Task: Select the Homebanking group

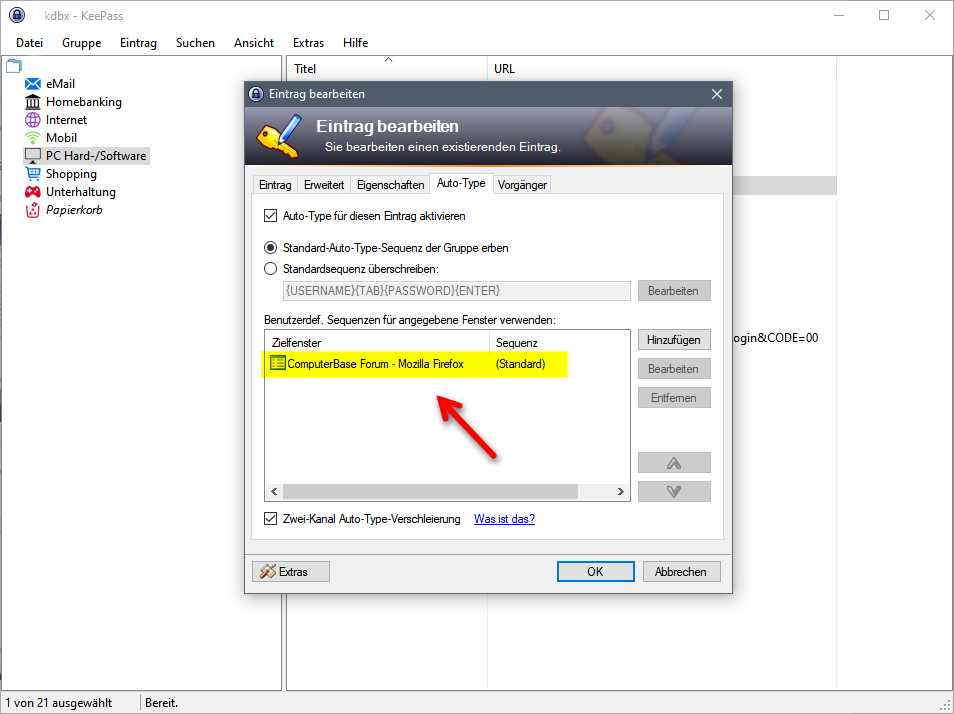Action: coord(84,102)
